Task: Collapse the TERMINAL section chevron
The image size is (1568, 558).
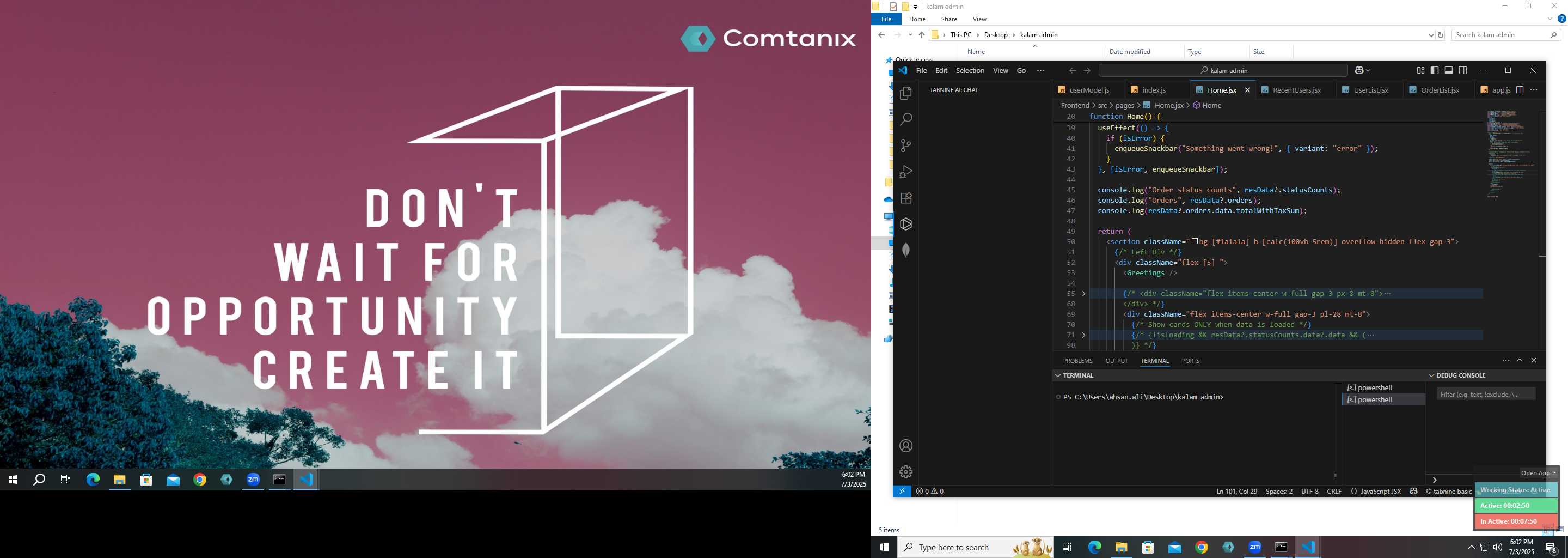Action: pyautogui.click(x=1058, y=376)
